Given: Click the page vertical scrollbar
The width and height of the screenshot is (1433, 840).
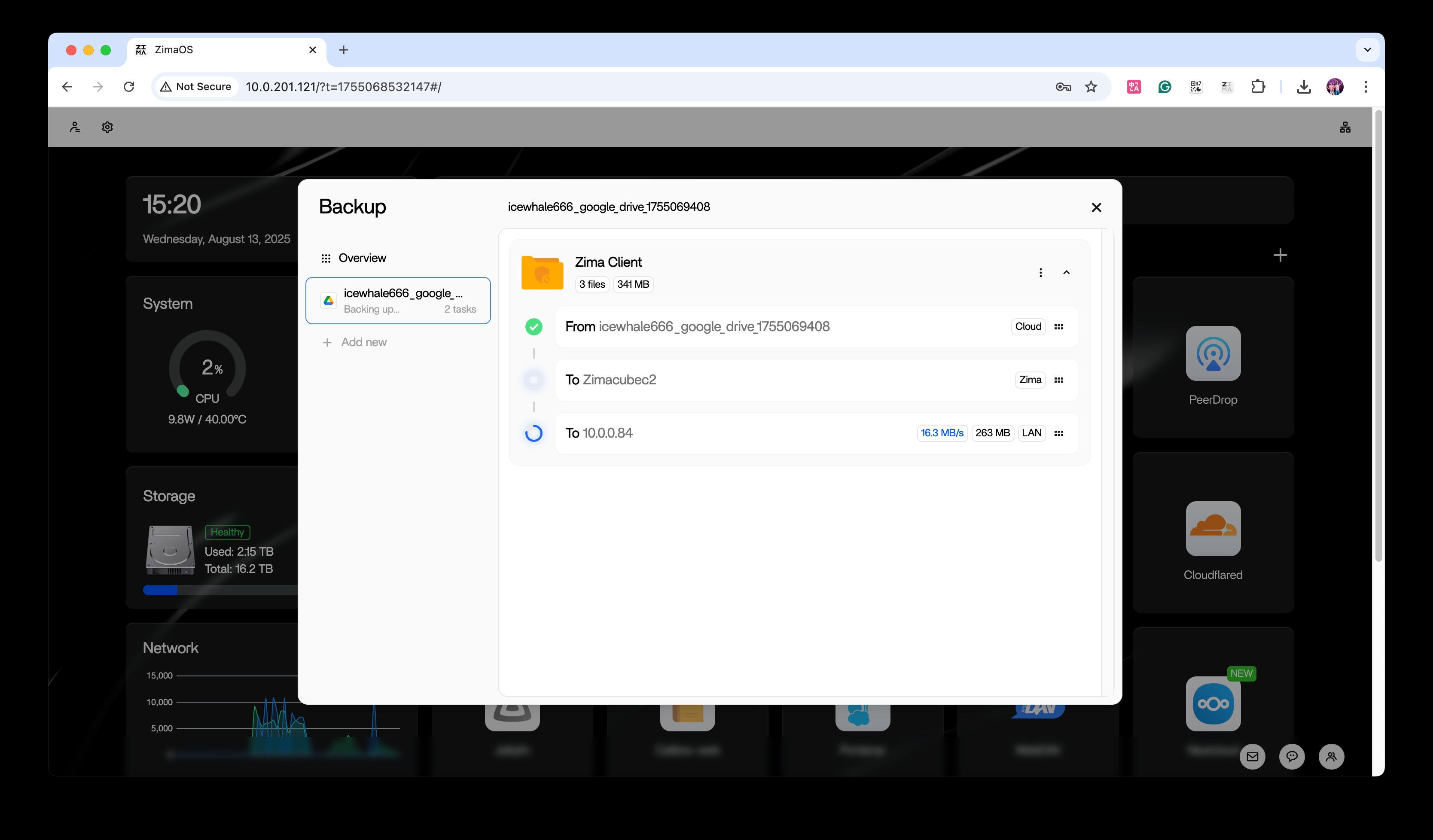Looking at the screenshot, I should 1378,335.
